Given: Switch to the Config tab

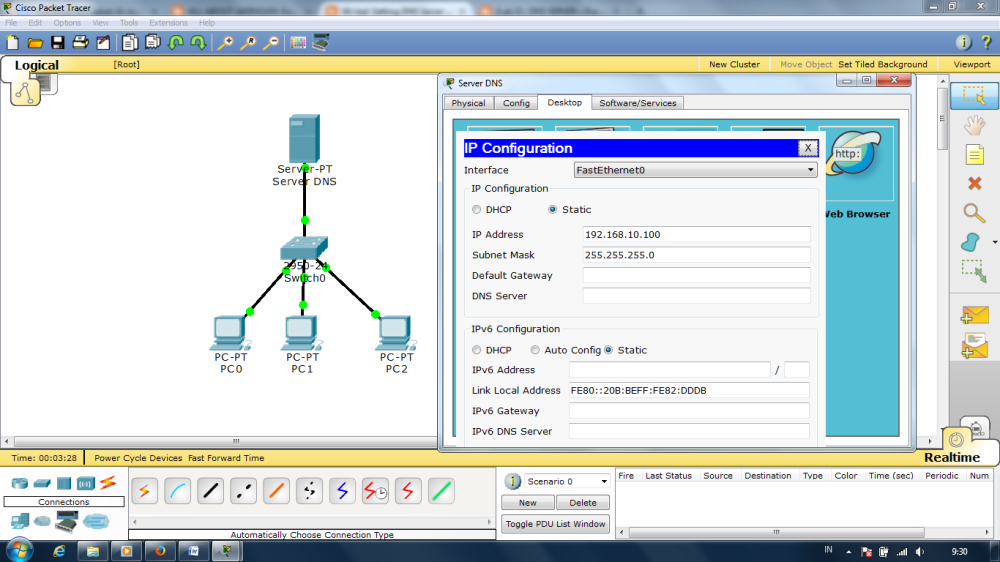Looking at the screenshot, I should coord(516,103).
